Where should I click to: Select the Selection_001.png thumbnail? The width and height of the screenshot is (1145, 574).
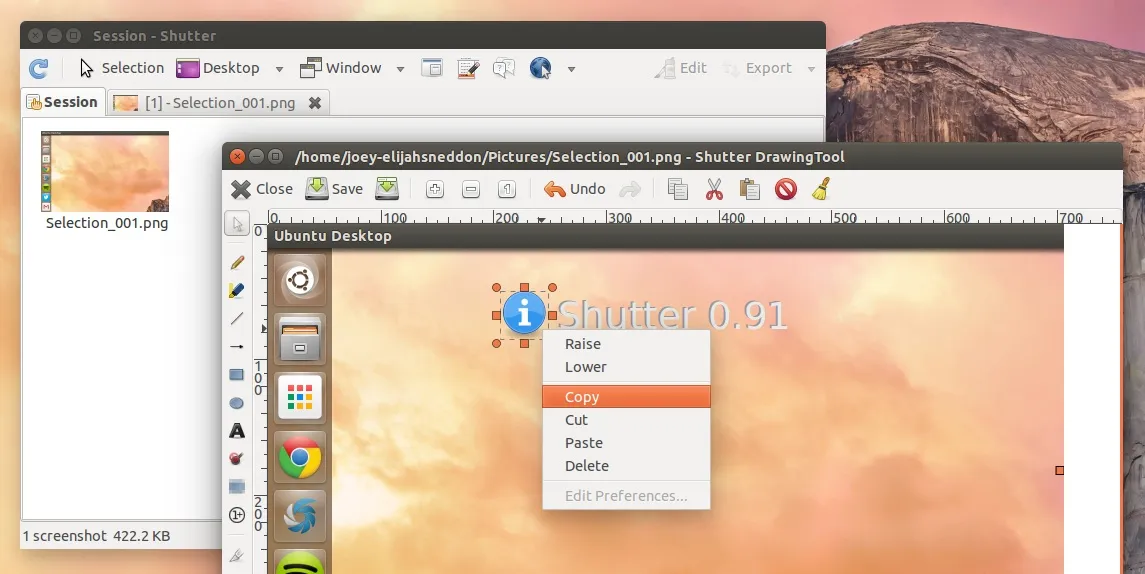105,172
